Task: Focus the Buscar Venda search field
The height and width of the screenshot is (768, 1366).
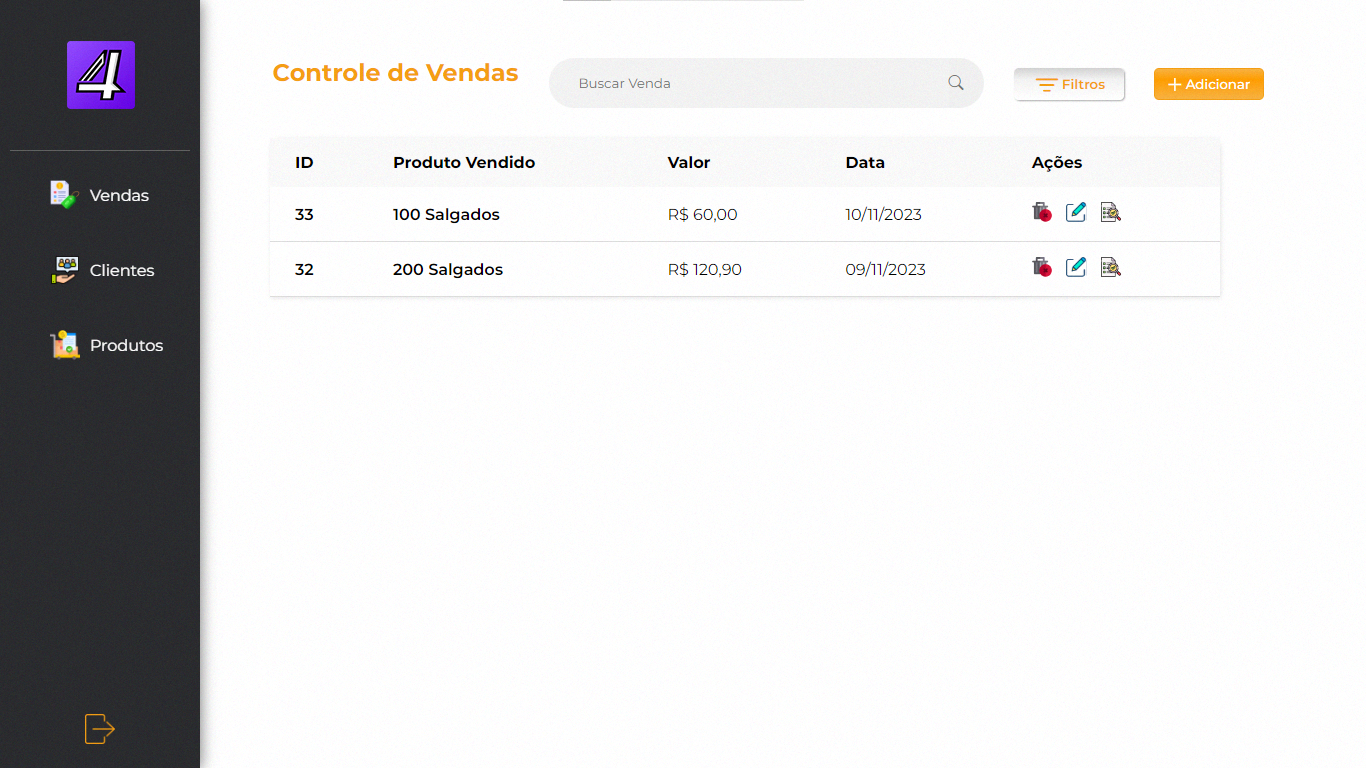Action: (x=766, y=83)
